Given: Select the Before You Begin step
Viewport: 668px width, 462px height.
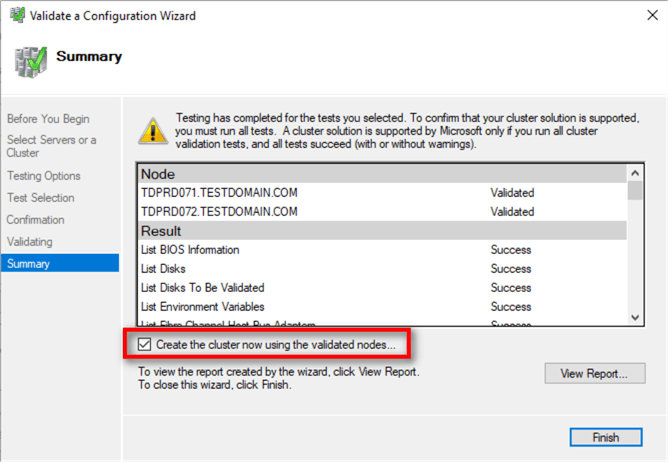Looking at the screenshot, I should pyautogui.click(x=48, y=119).
